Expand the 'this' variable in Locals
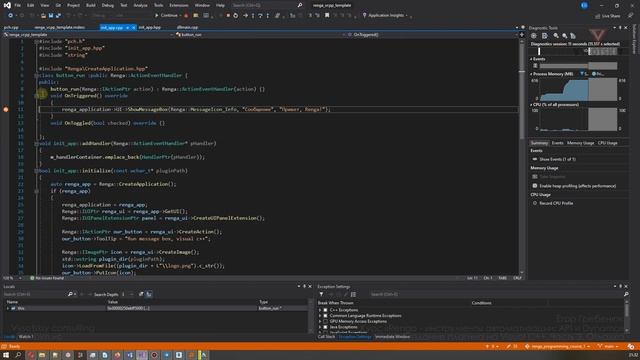This screenshot has height=360, width=640. [x=8, y=309]
